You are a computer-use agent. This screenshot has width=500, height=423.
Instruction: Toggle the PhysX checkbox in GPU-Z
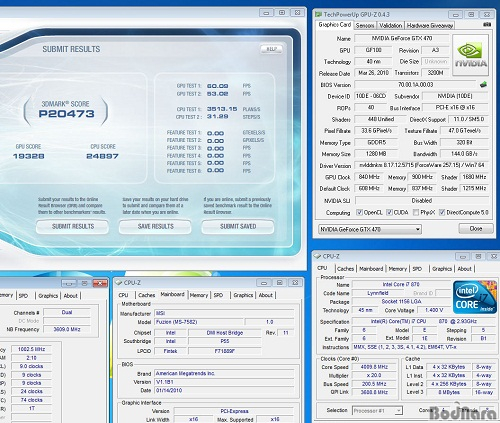point(416,212)
